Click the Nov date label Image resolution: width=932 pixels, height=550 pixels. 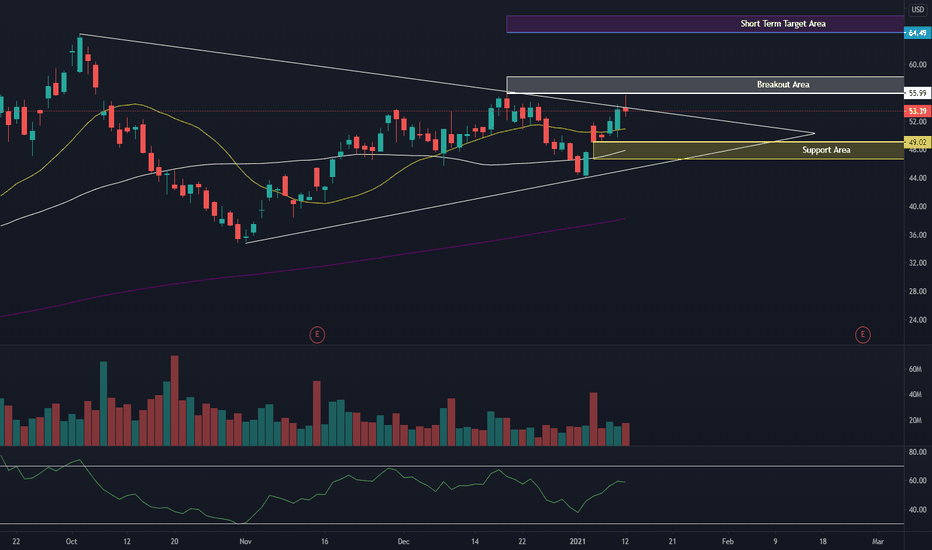click(x=245, y=542)
